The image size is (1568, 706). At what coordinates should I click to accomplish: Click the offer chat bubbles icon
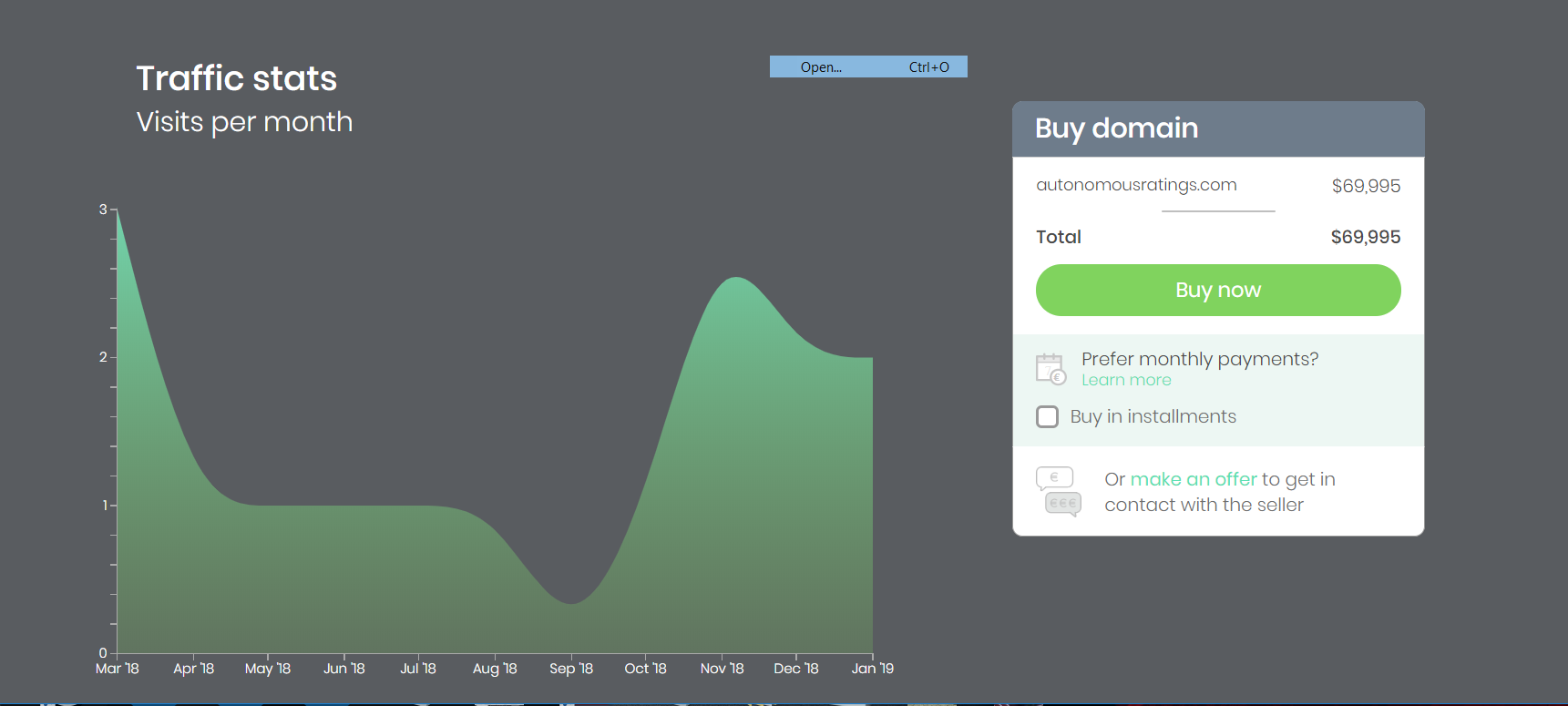click(1059, 491)
